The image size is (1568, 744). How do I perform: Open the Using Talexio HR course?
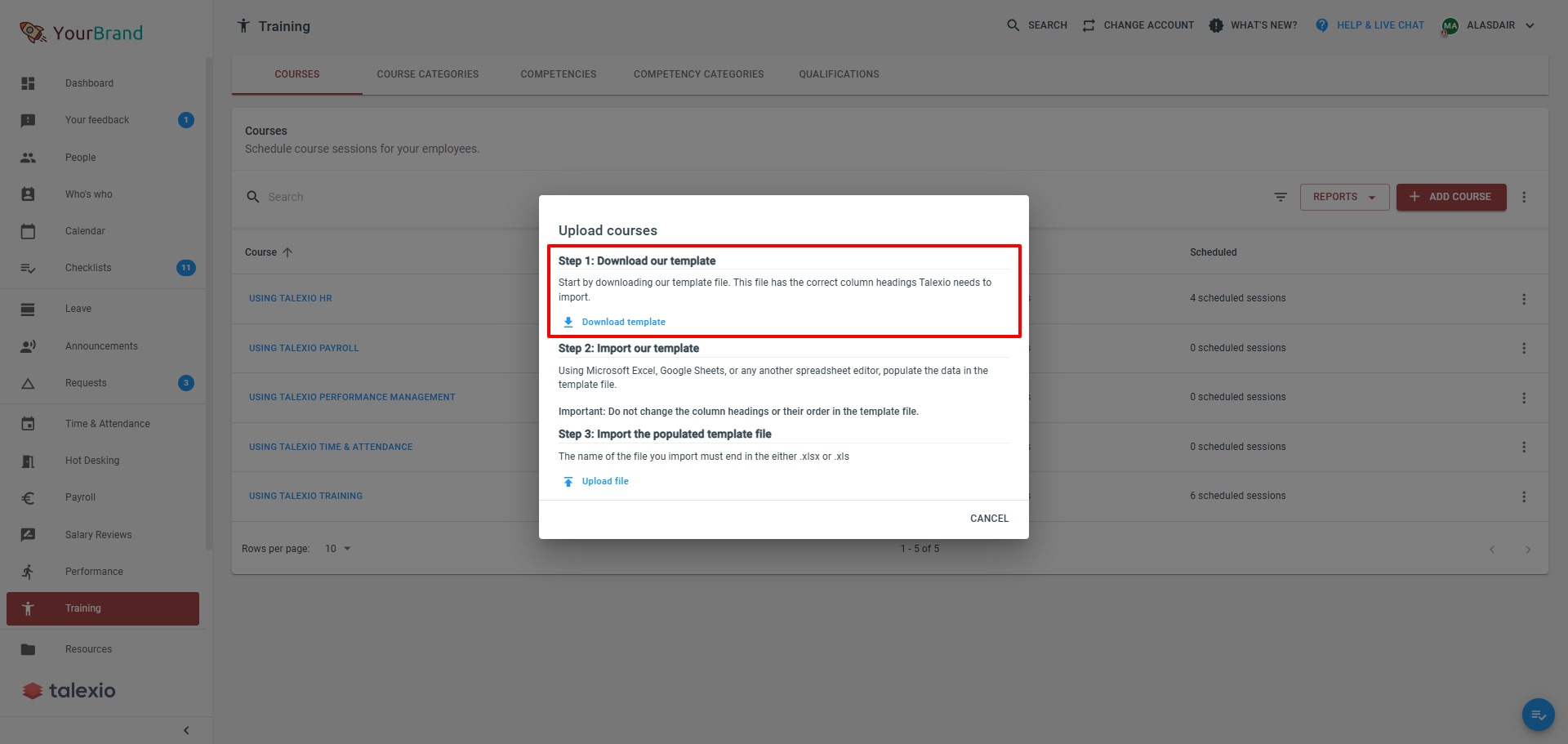(291, 298)
